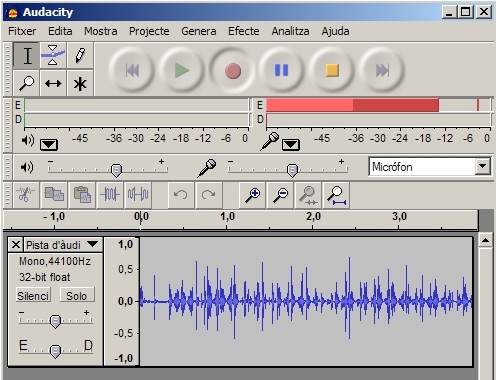Start recording with the red Record button
Screen dimensions: 496x380
click(232, 70)
